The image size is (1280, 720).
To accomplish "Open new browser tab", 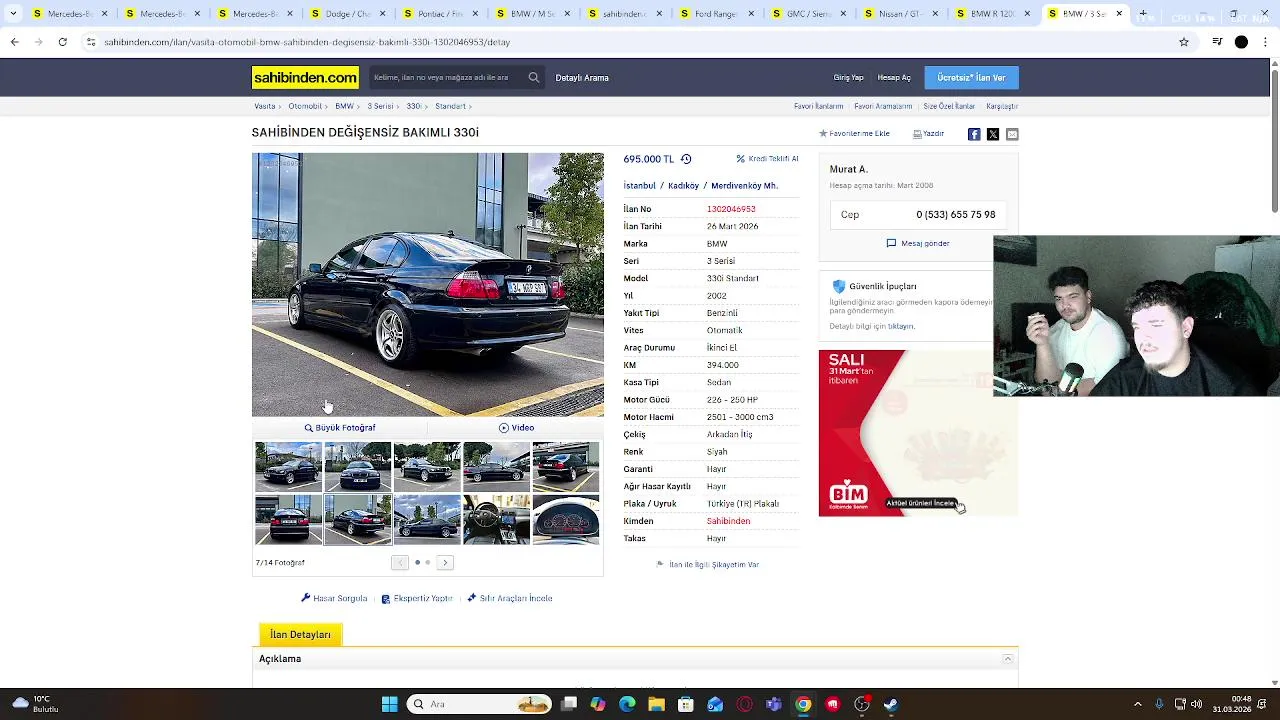I will pos(1143,14).
